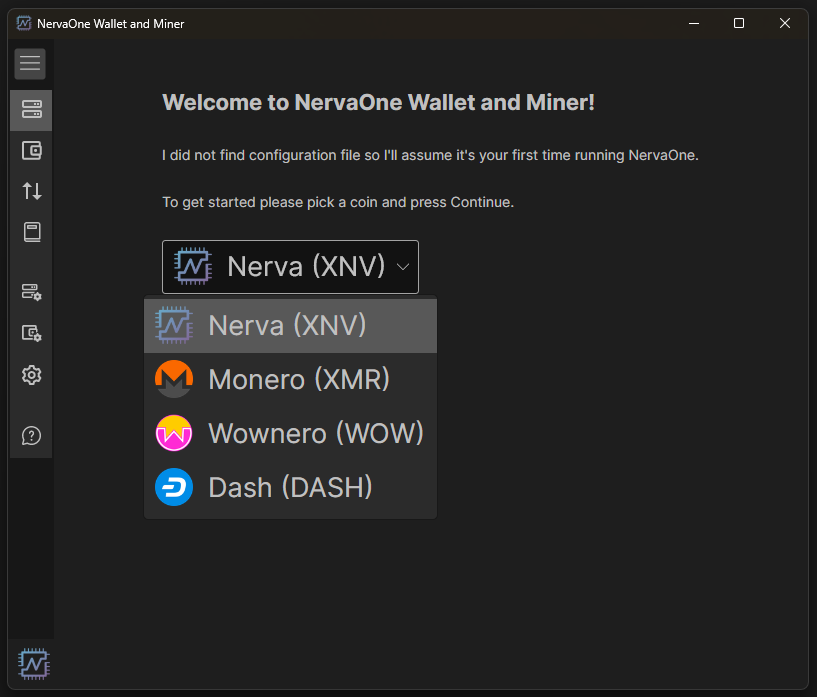Open the About help question-mark icon

click(31, 435)
